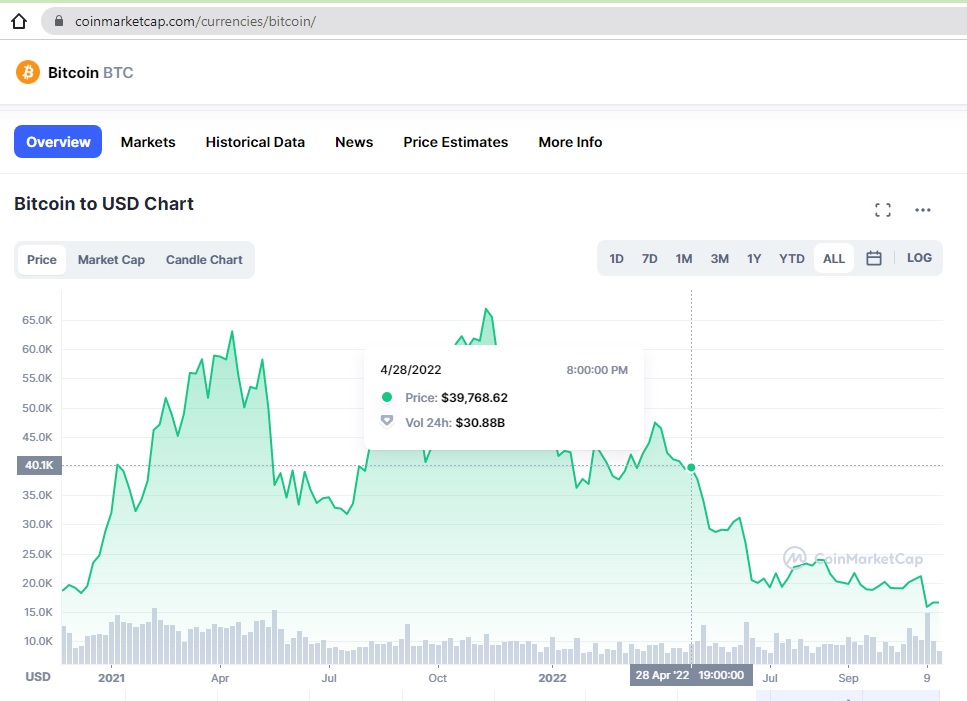The width and height of the screenshot is (967, 701).
Task: Click the 50.0K y-axis label
Action: [37, 408]
